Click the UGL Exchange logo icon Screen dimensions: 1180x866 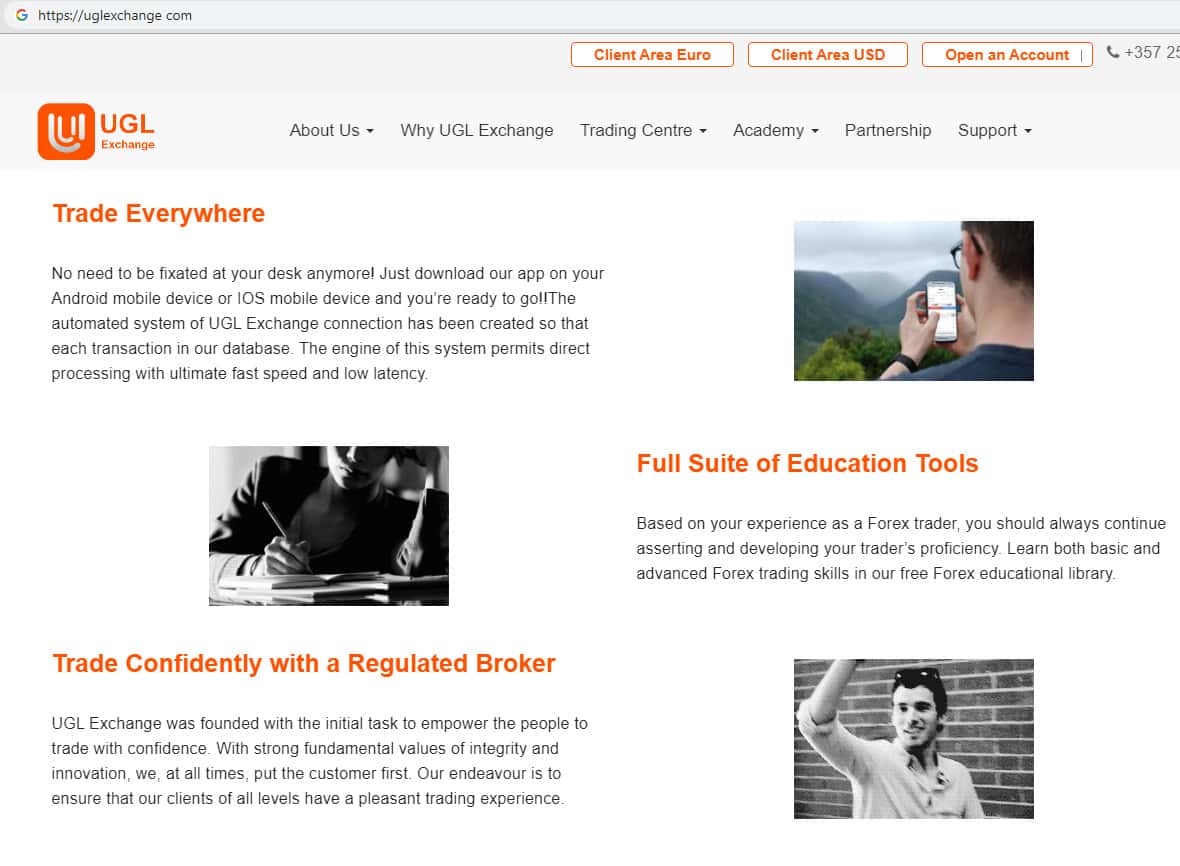[66, 131]
